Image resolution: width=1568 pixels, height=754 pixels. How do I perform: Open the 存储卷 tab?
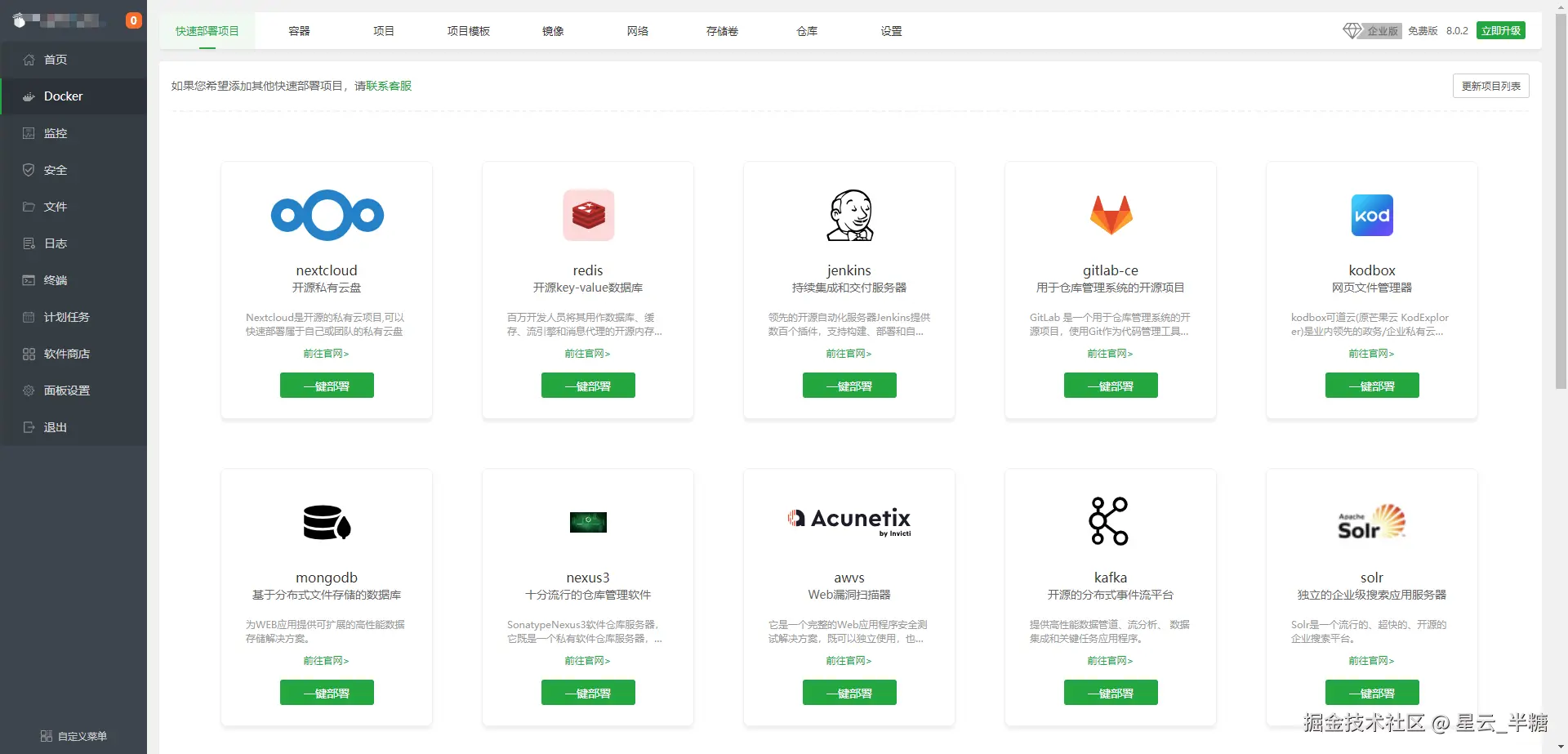[723, 31]
